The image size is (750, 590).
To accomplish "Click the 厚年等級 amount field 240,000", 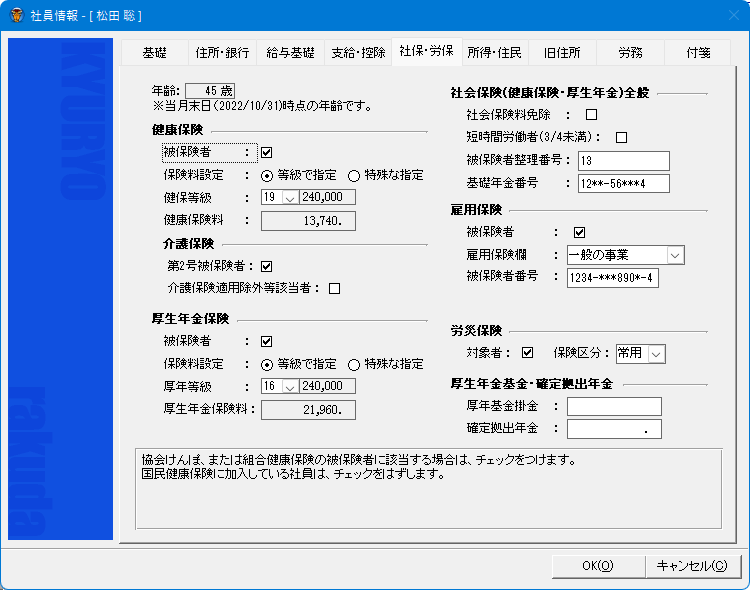I will pos(327,386).
